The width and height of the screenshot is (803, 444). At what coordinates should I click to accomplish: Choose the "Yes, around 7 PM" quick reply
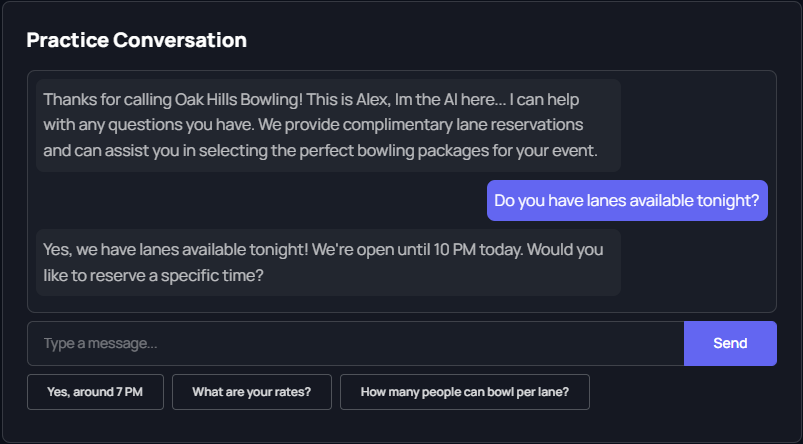[95, 392]
